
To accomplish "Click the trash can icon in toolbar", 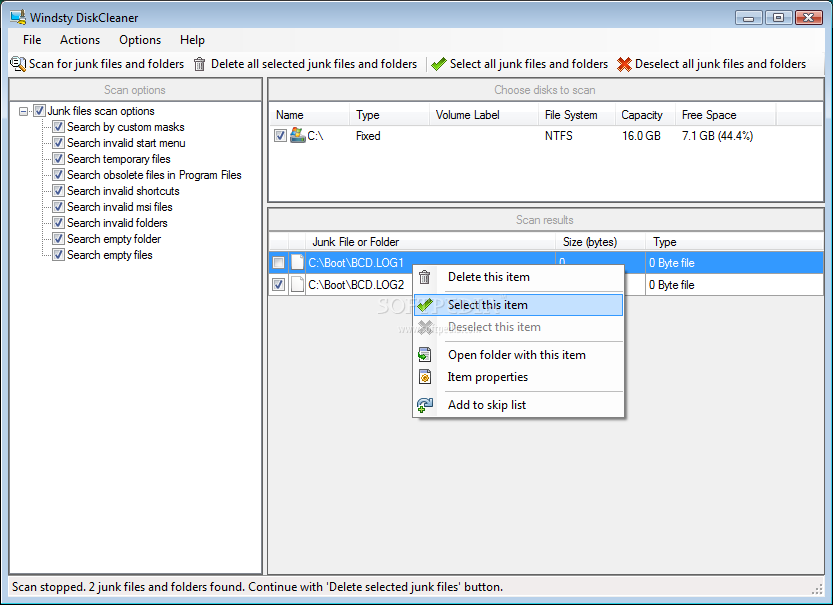I will click(x=199, y=64).
